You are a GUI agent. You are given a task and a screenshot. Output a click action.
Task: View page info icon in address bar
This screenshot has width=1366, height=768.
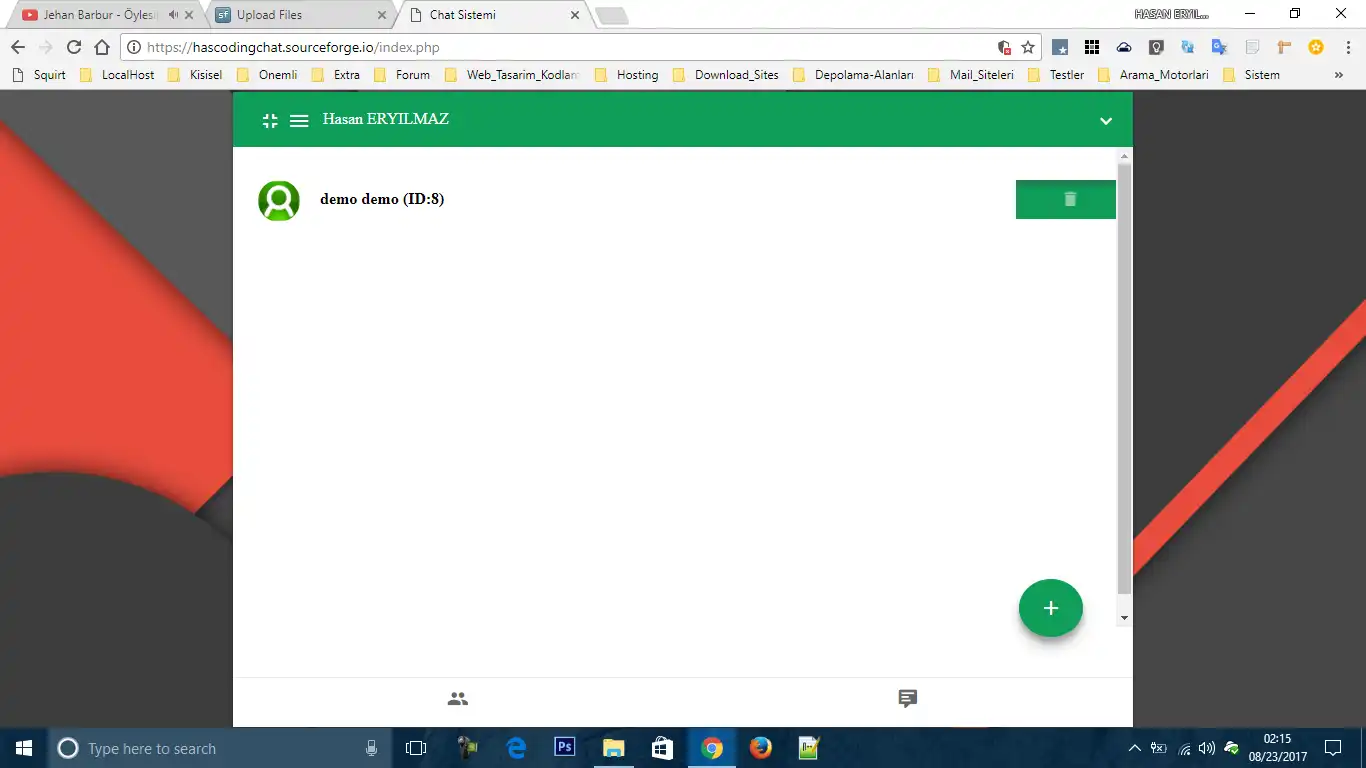pos(134,47)
